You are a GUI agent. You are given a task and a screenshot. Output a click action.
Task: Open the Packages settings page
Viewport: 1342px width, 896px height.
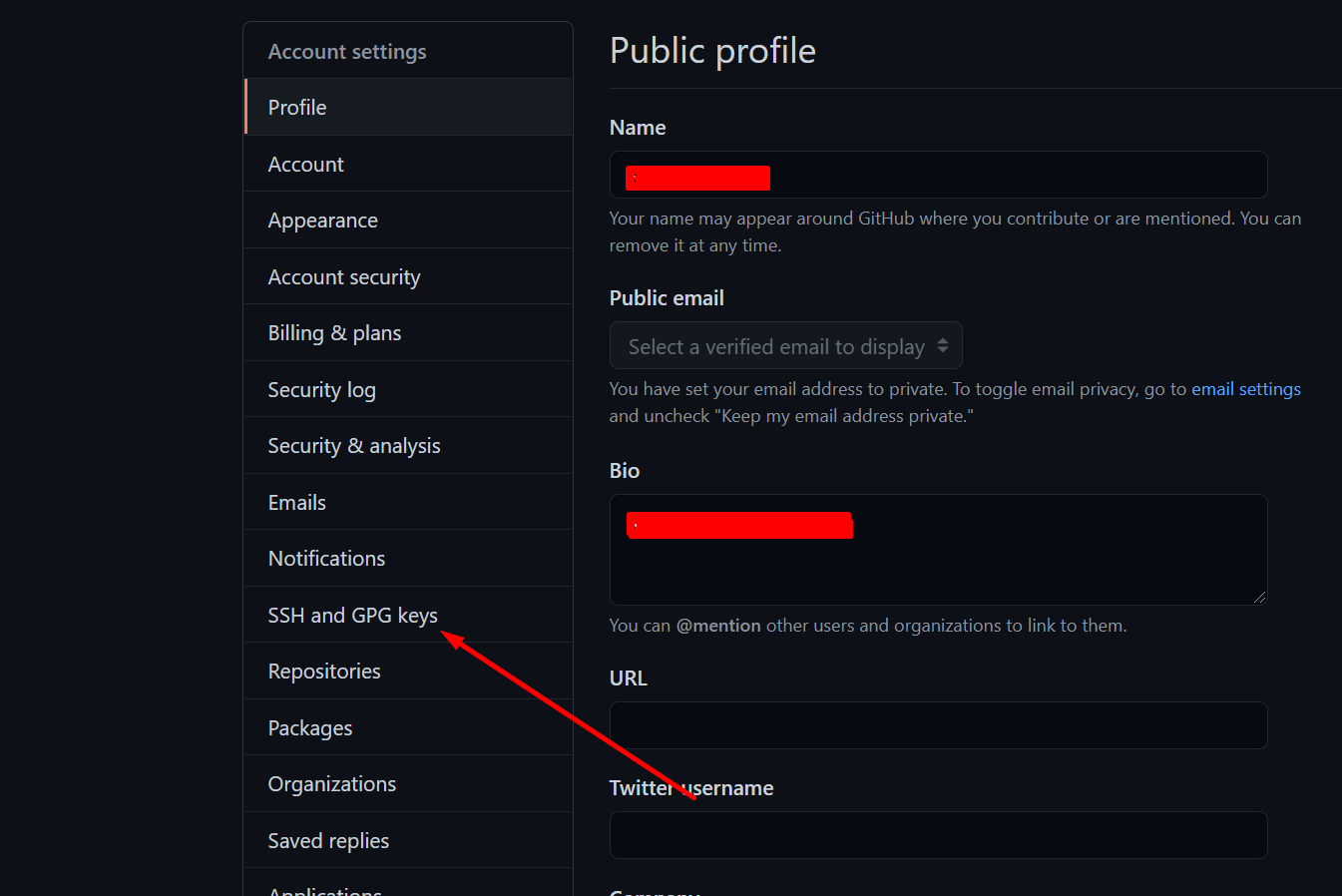(x=309, y=727)
